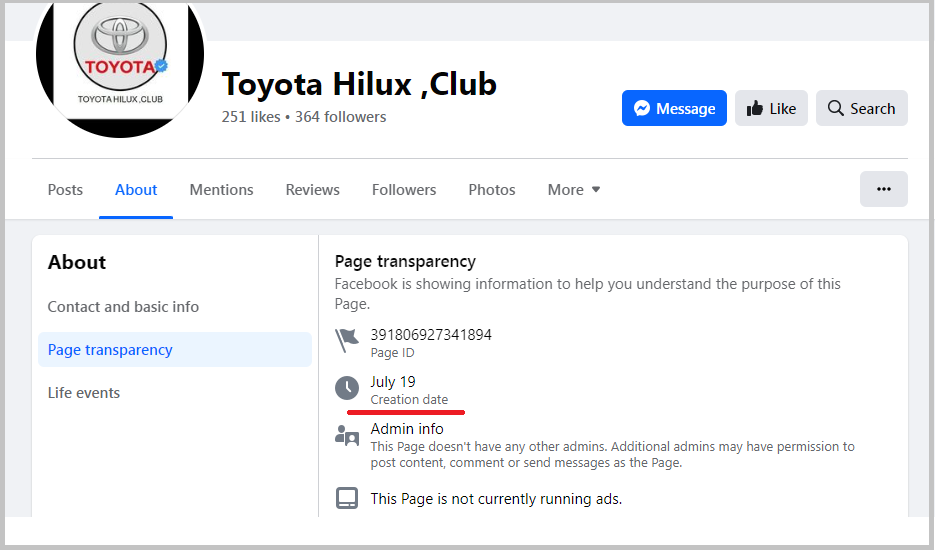
Task: Click the magnifier icon in Search button
Action: [x=835, y=108]
